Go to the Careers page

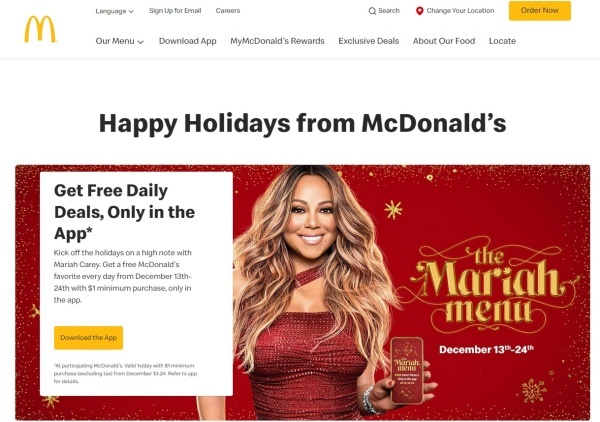[x=228, y=11]
